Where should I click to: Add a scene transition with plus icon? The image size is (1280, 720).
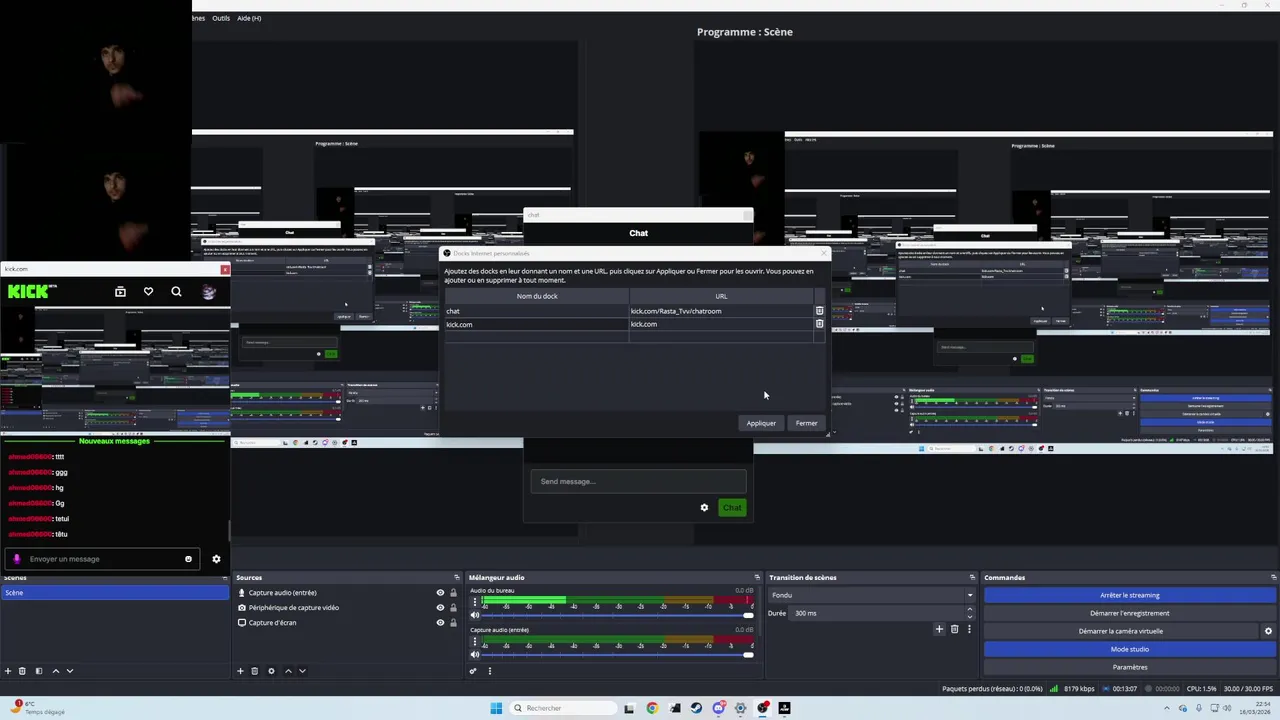point(939,629)
